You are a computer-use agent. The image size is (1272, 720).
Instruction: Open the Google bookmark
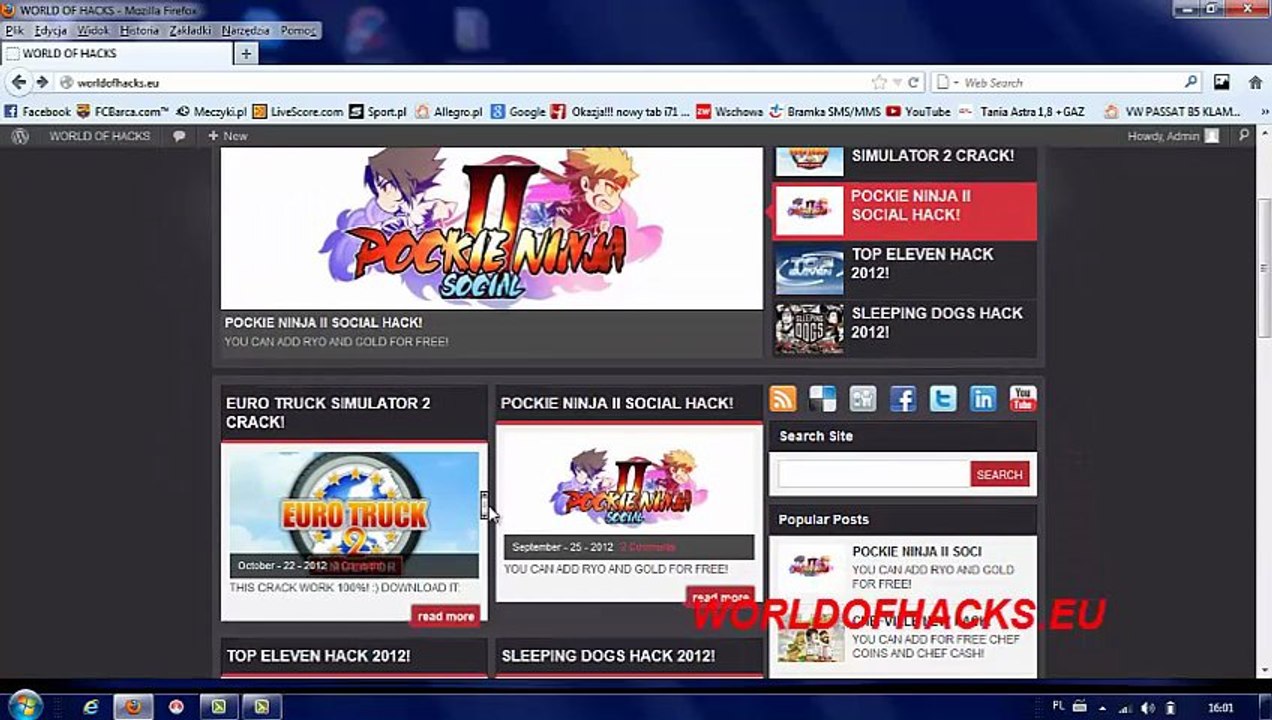tap(518, 112)
